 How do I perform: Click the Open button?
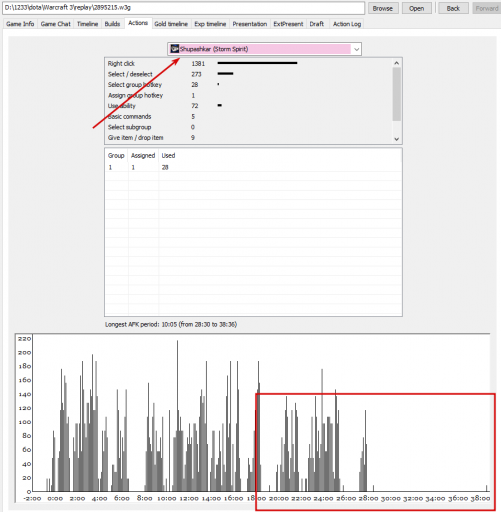417,8
